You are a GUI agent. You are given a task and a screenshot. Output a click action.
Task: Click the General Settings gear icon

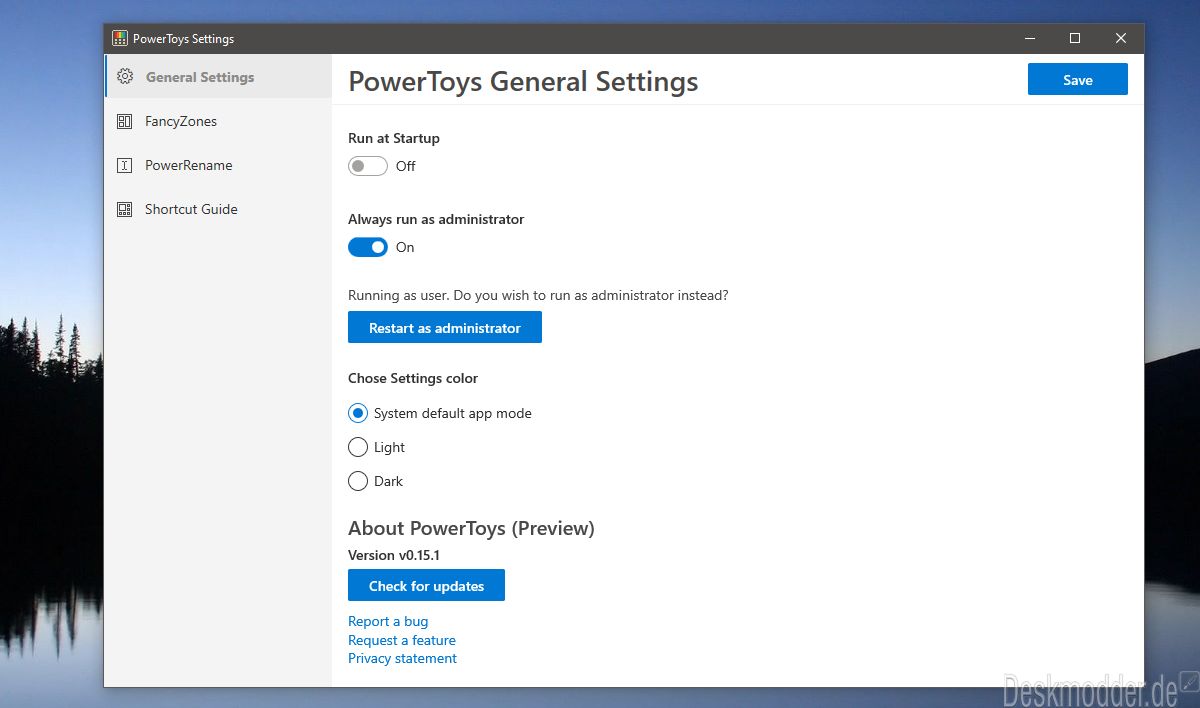click(x=125, y=77)
